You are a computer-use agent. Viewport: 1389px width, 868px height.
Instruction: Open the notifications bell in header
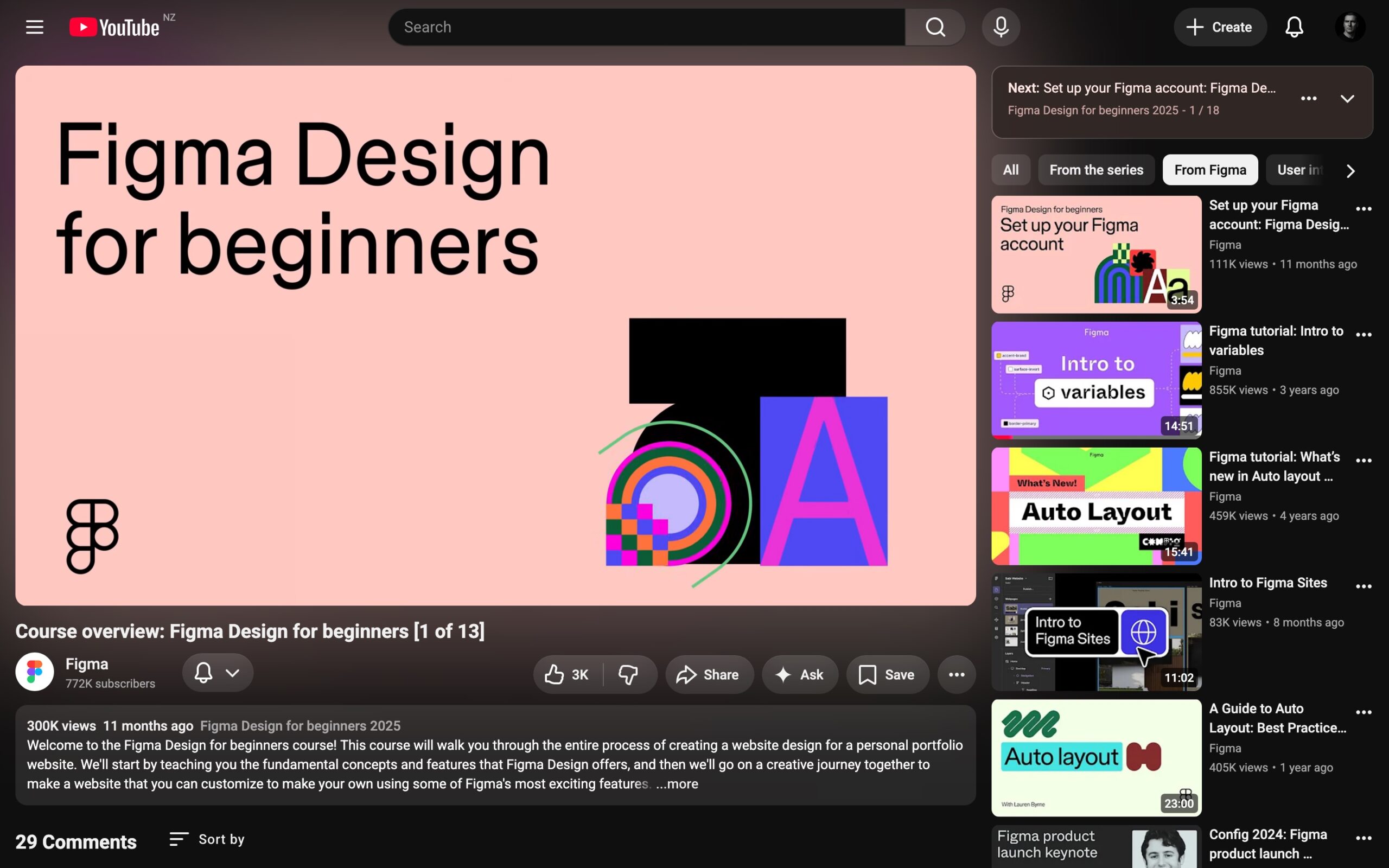point(1294,27)
